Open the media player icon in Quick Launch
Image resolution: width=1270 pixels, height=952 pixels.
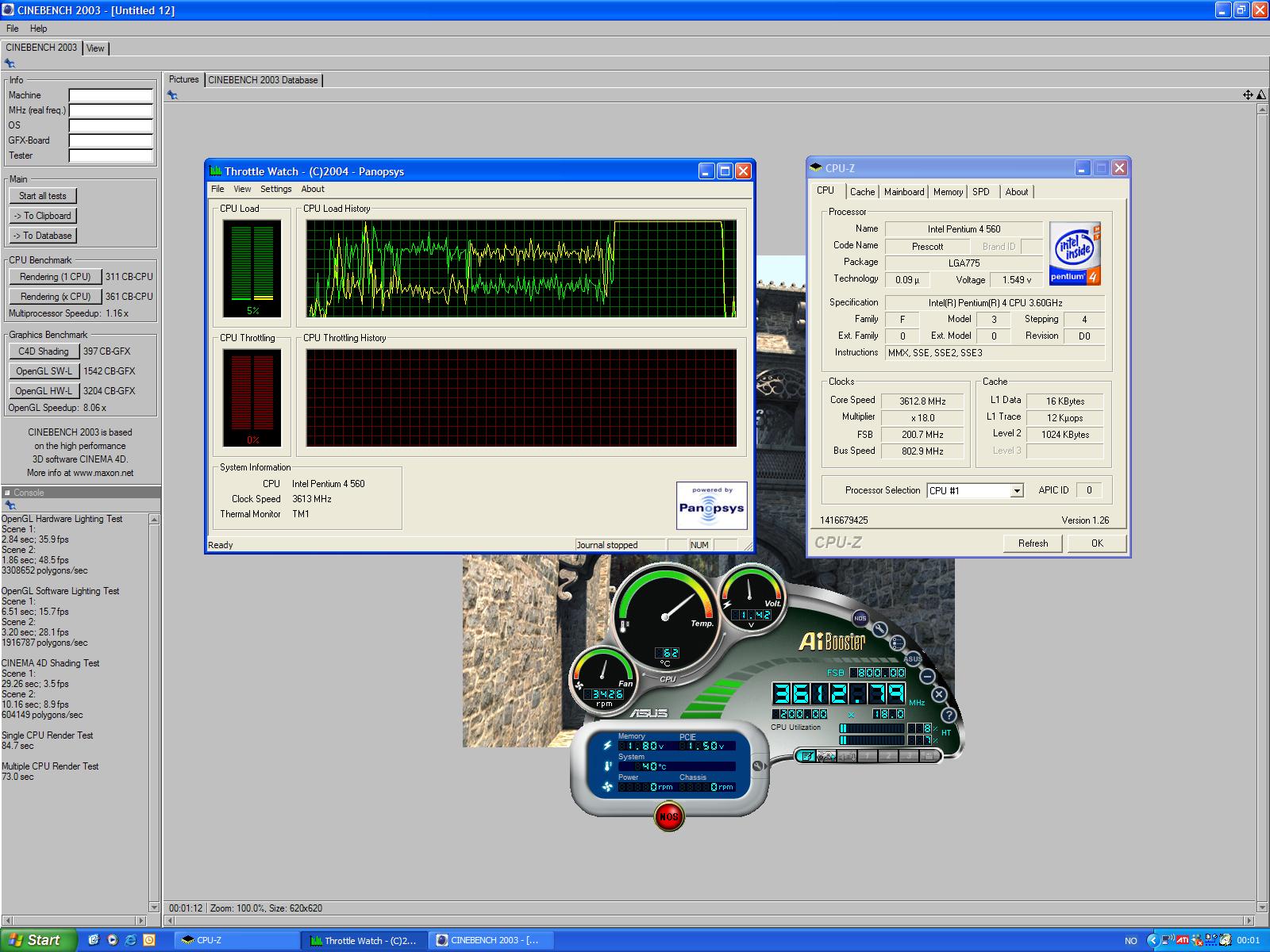(x=113, y=940)
